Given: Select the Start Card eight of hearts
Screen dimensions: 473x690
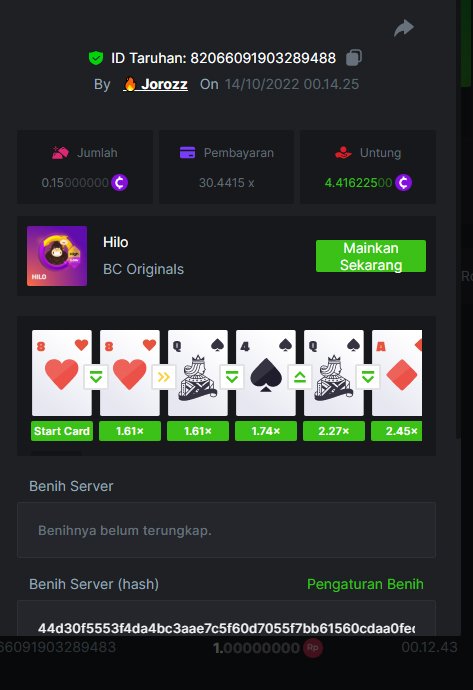Looking at the screenshot, I should tap(62, 373).
